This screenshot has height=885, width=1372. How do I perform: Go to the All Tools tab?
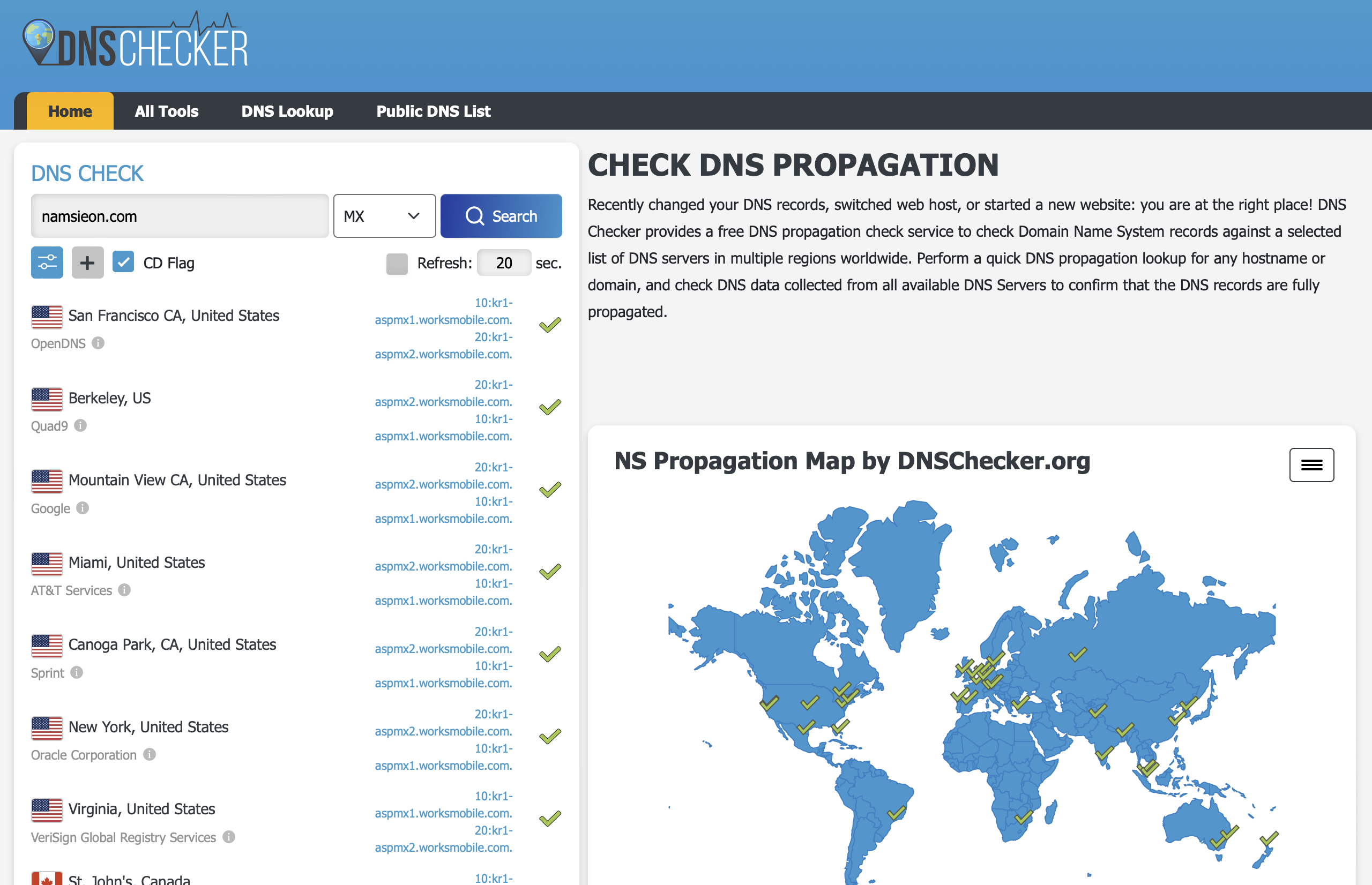point(167,111)
